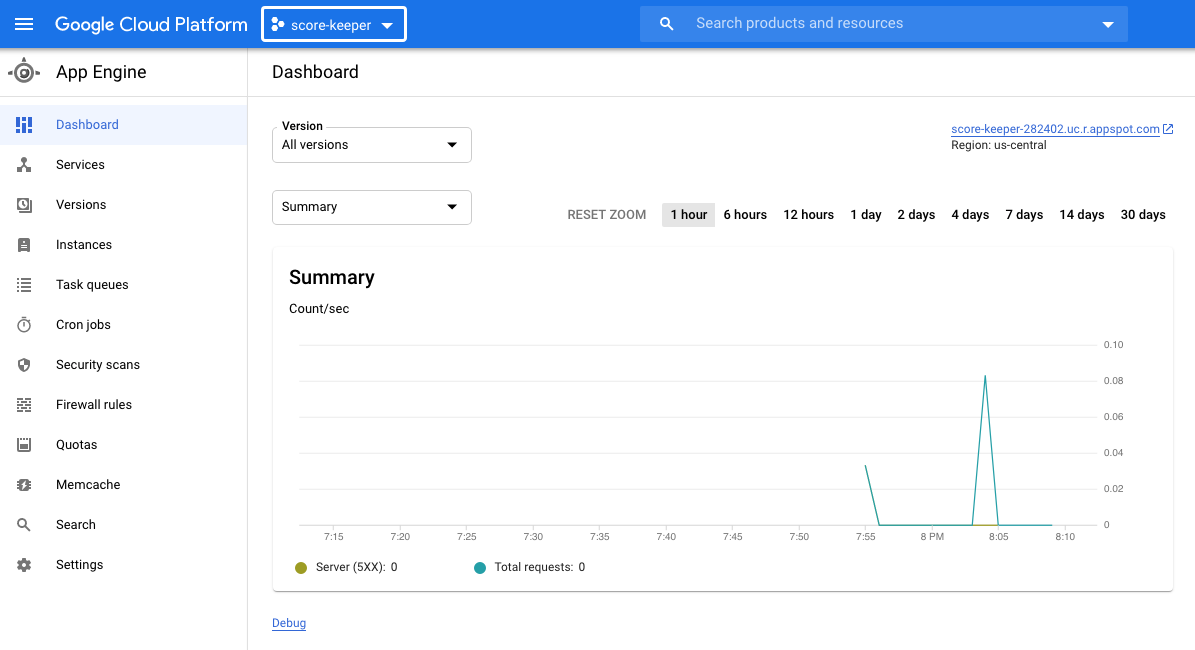
Task: Expand the All versions dropdown
Action: pyautogui.click(x=372, y=145)
